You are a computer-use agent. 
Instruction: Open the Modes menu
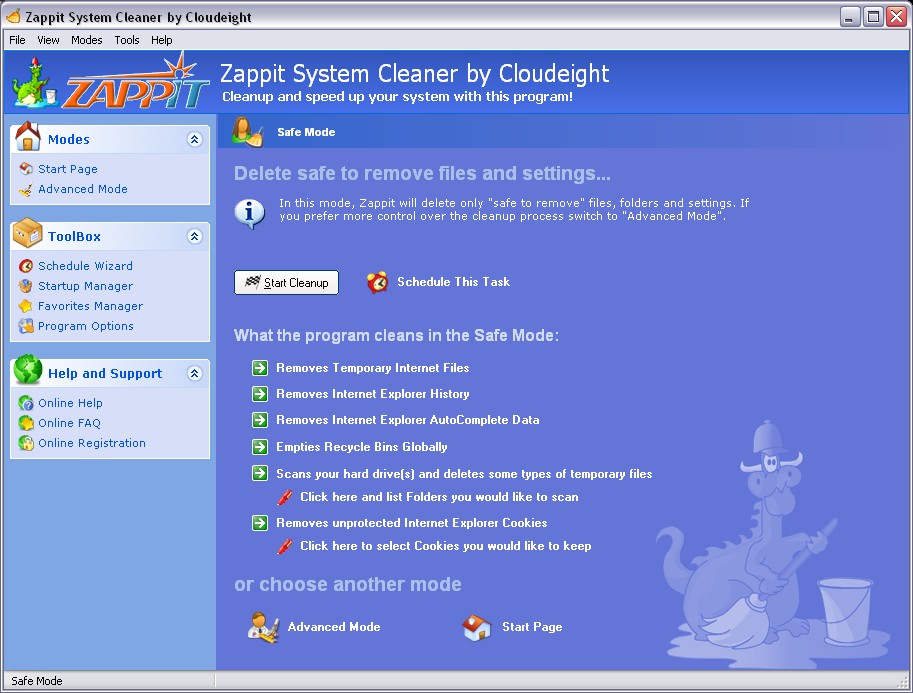pyautogui.click(x=87, y=40)
